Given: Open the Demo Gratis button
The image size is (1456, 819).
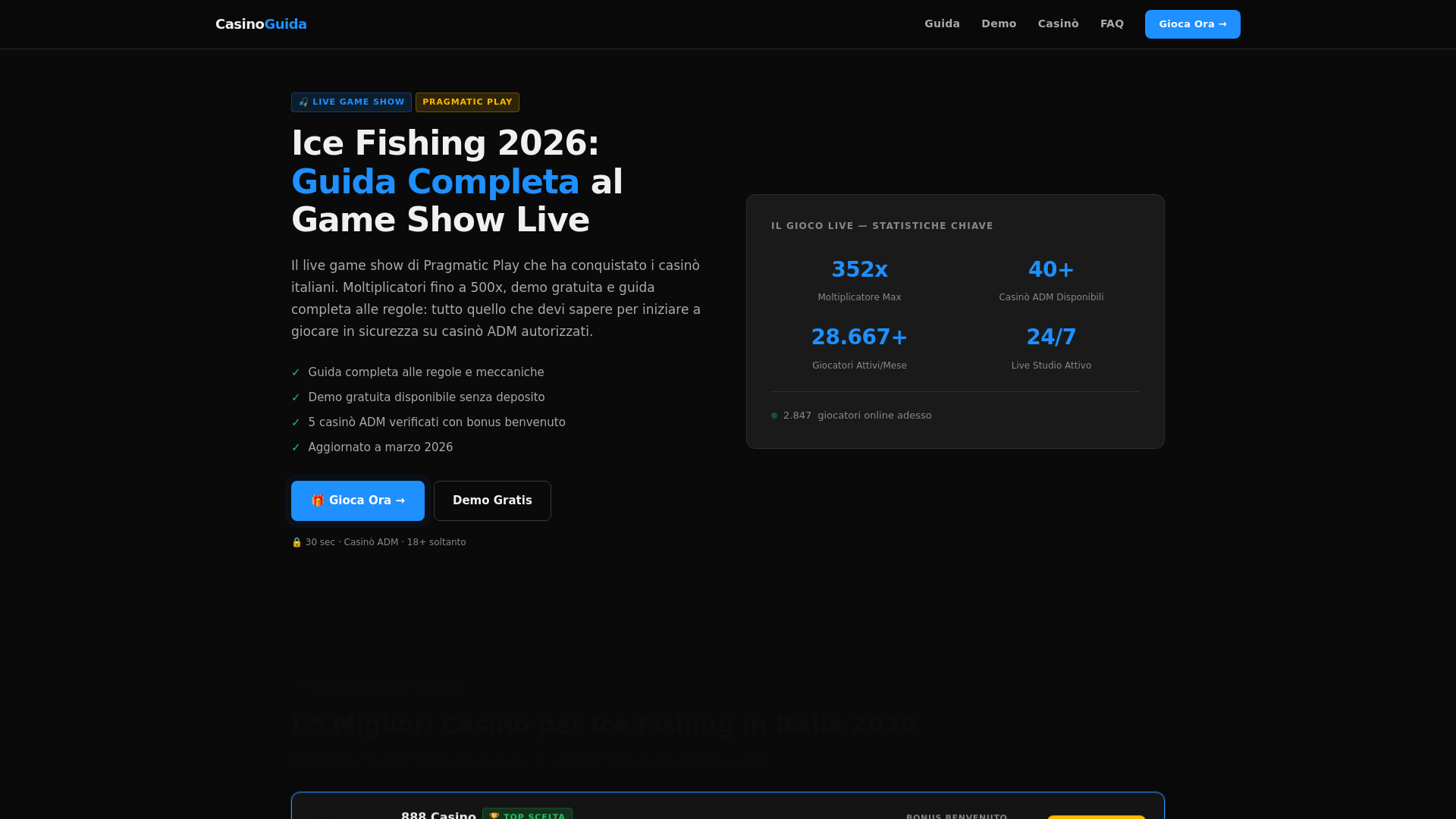Looking at the screenshot, I should (492, 500).
